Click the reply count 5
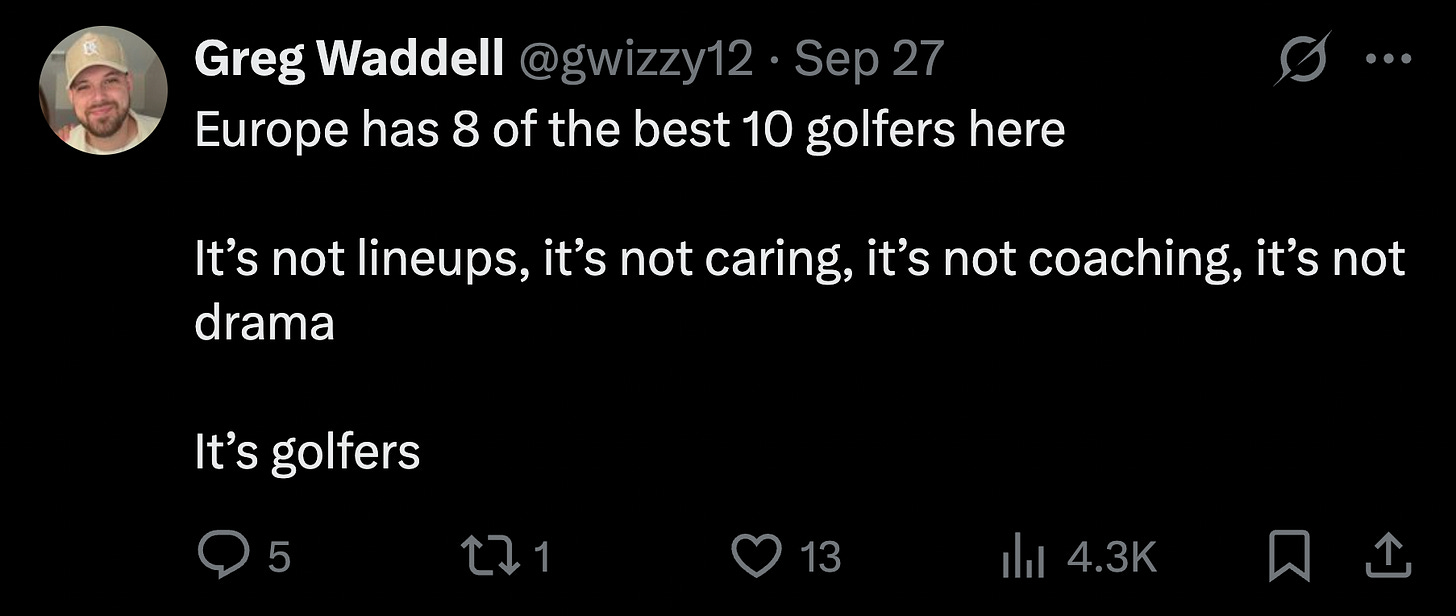Image resolution: width=1456 pixels, height=616 pixels. 281,557
